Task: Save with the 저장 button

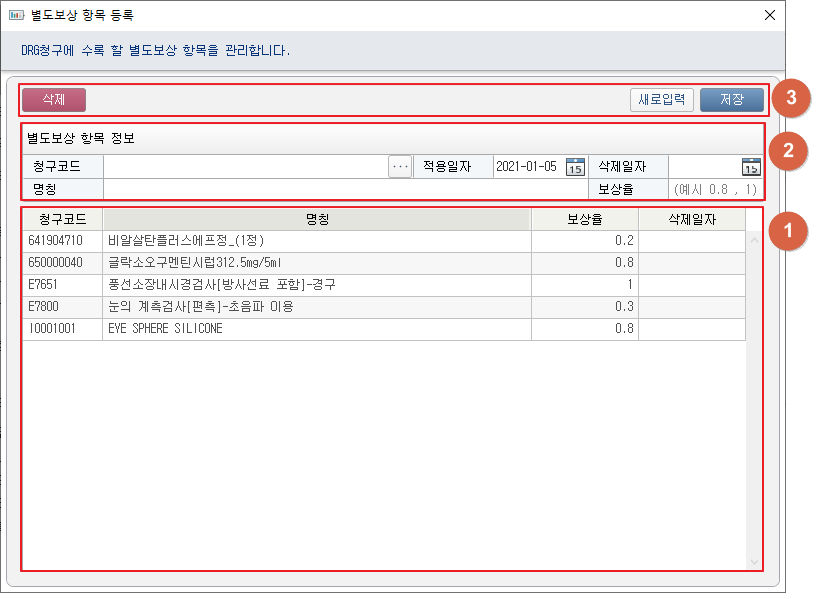Action: [731, 100]
